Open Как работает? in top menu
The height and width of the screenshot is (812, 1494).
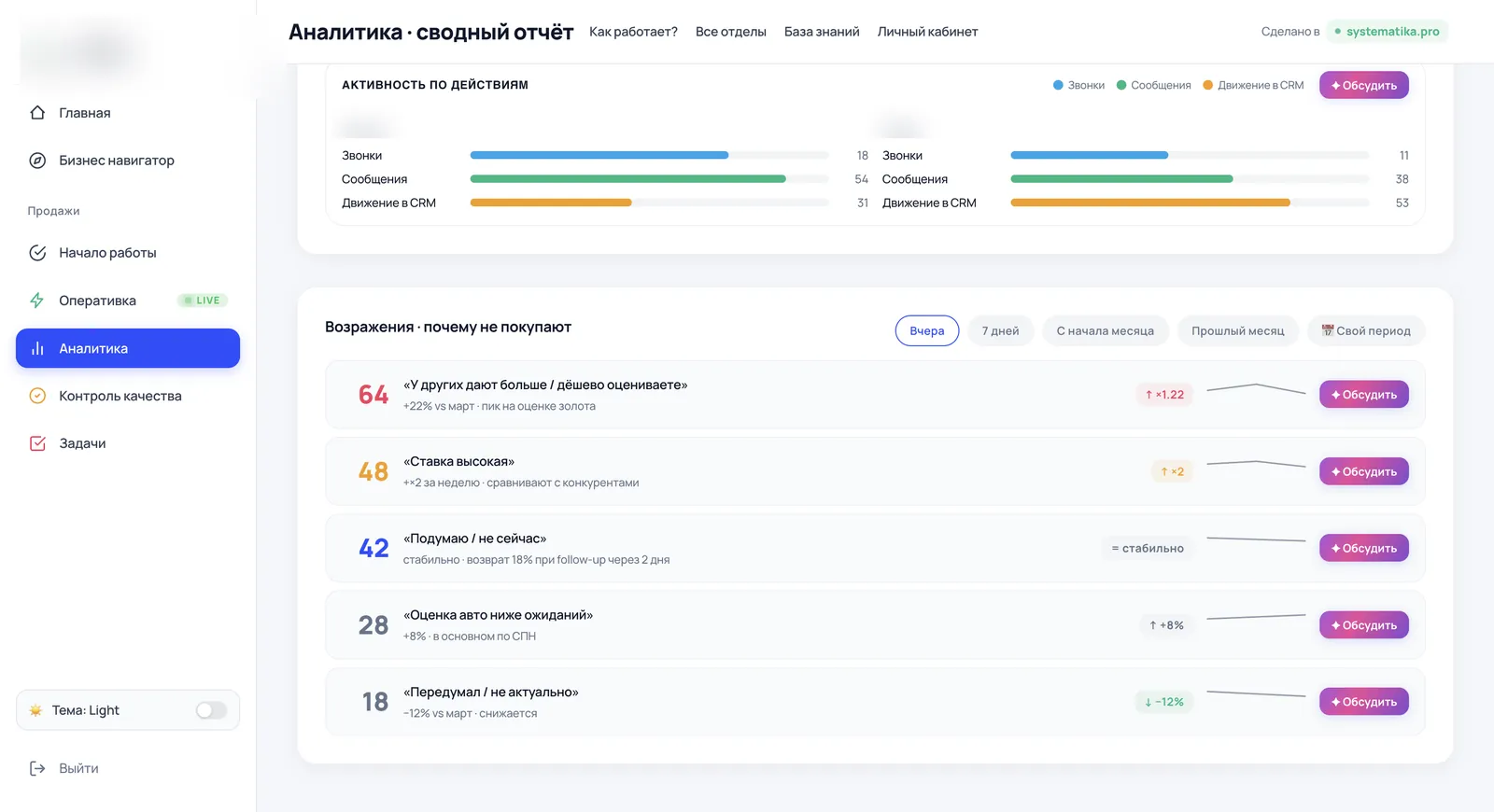pos(633,32)
